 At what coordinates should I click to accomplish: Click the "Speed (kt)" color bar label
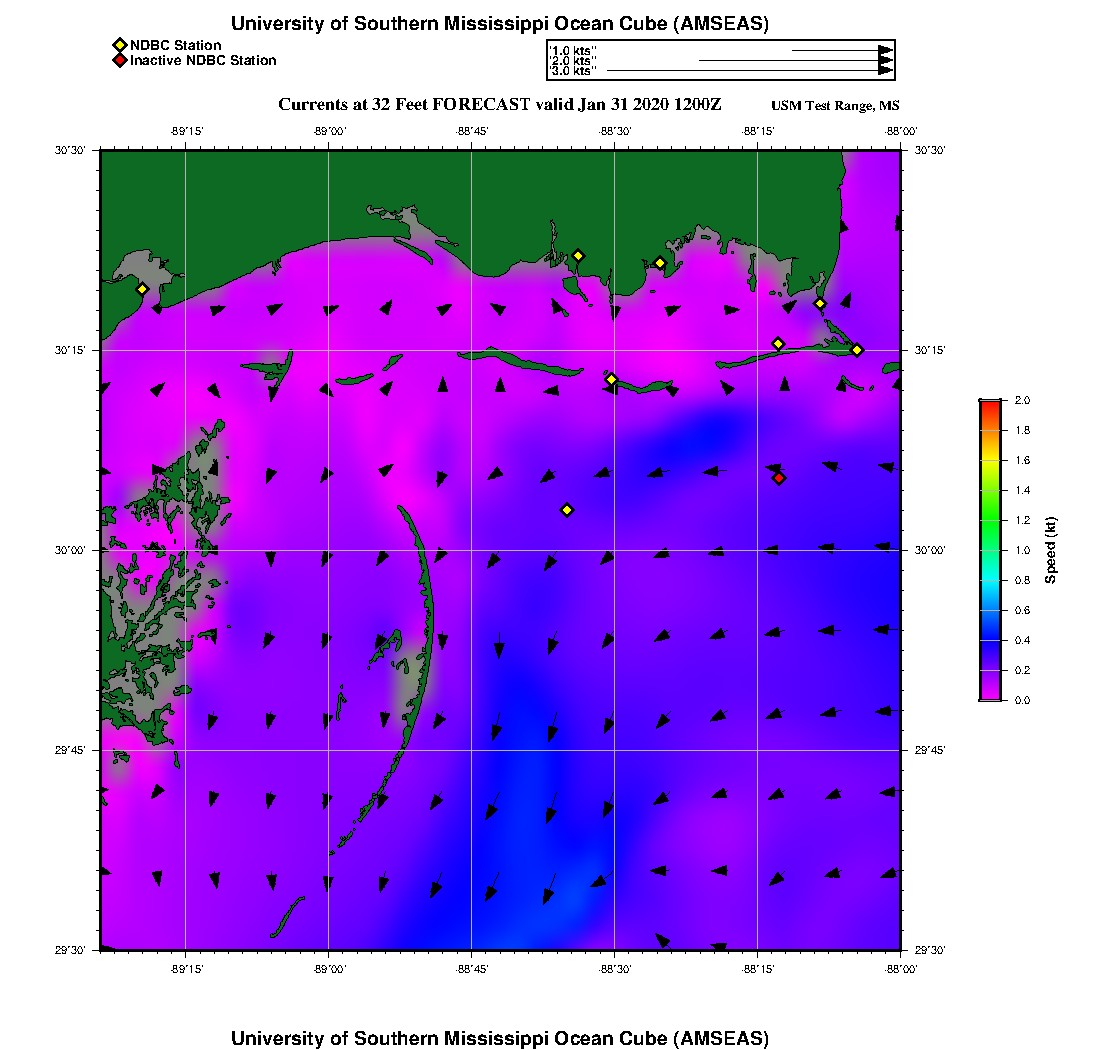coord(1050,550)
